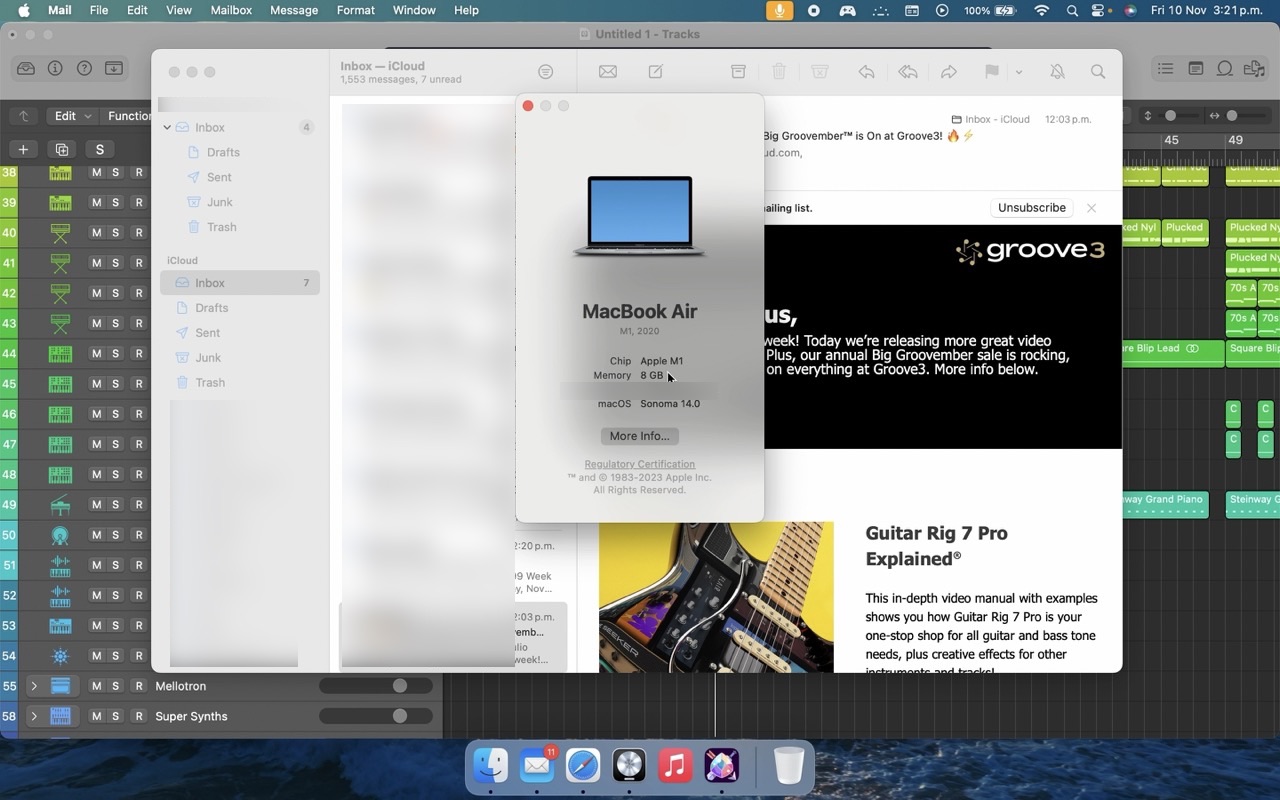Open Logic Pro Library inbox-tray icon
The height and width of the screenshot is (800, 1280).
(26, 68)
